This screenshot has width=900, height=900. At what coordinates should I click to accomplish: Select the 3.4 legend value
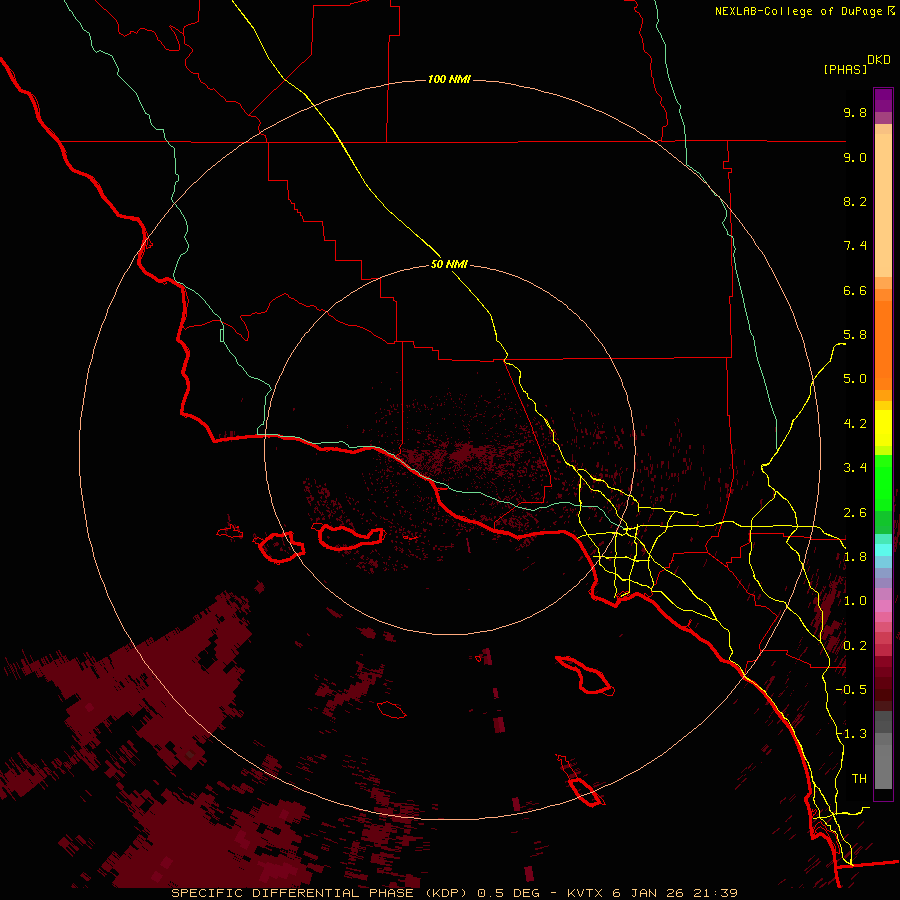click(x=855, y=468)
